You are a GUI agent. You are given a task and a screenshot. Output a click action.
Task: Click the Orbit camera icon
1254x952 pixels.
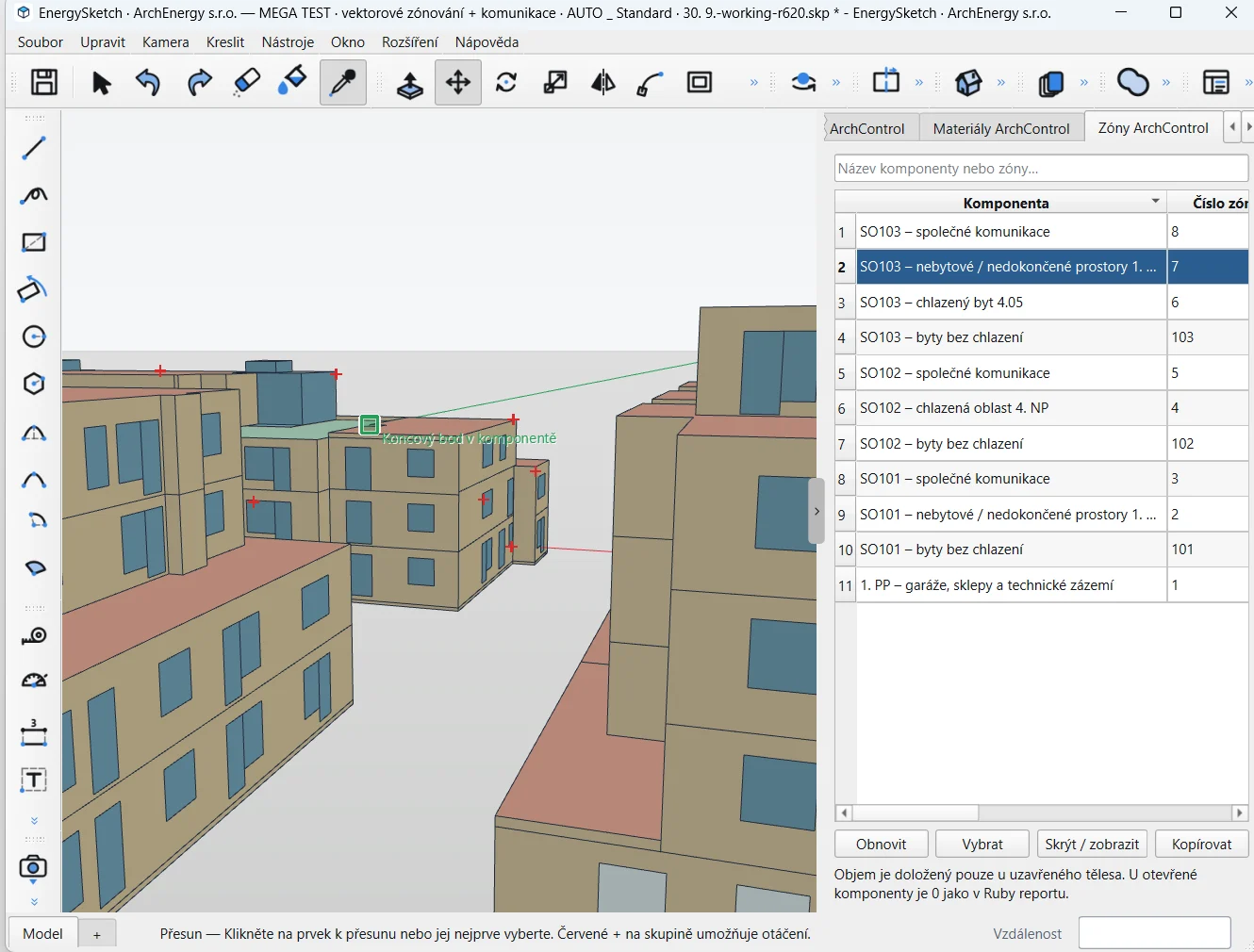[803, 83]
